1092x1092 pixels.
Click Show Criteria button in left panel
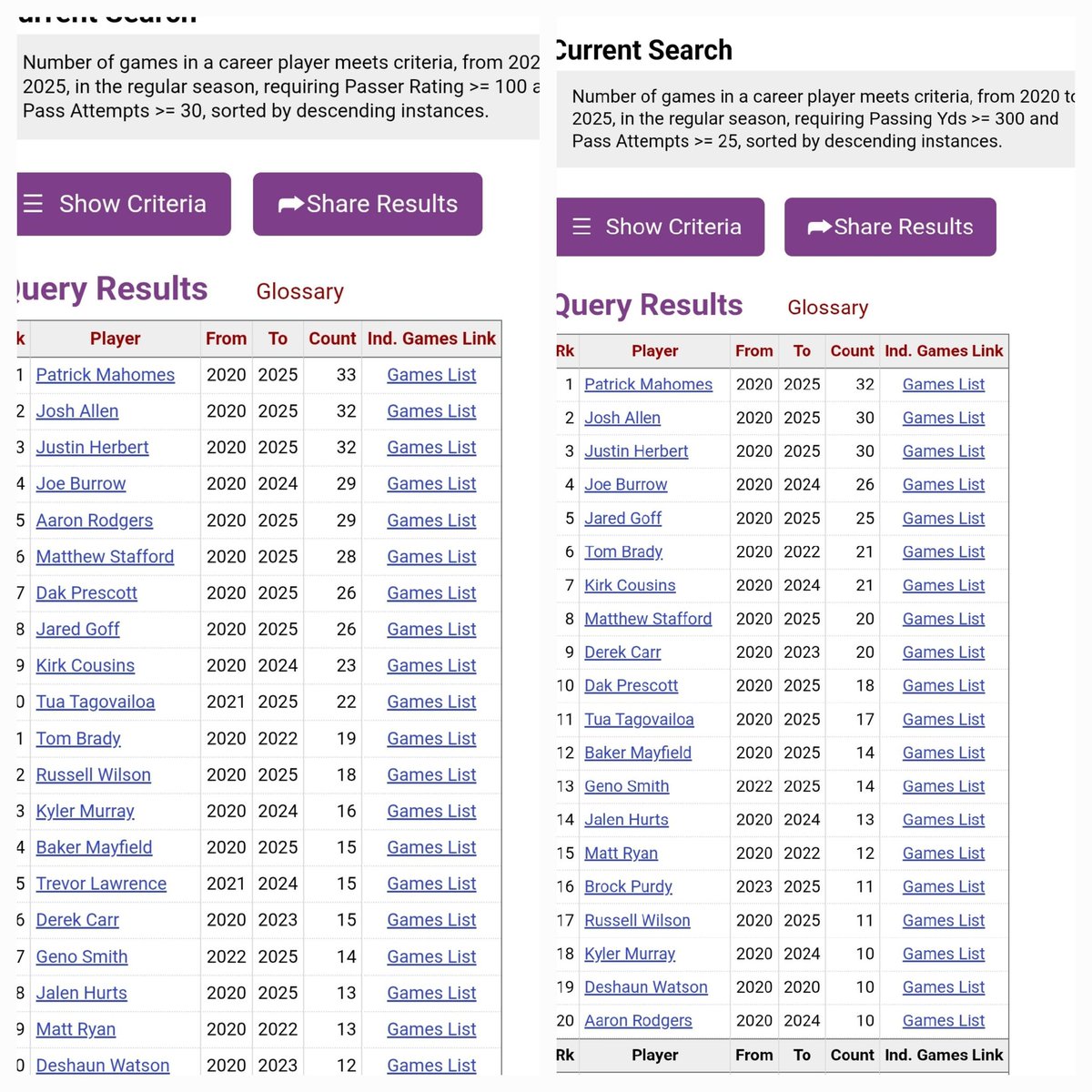pyautogui.click(x=124, y=204)
